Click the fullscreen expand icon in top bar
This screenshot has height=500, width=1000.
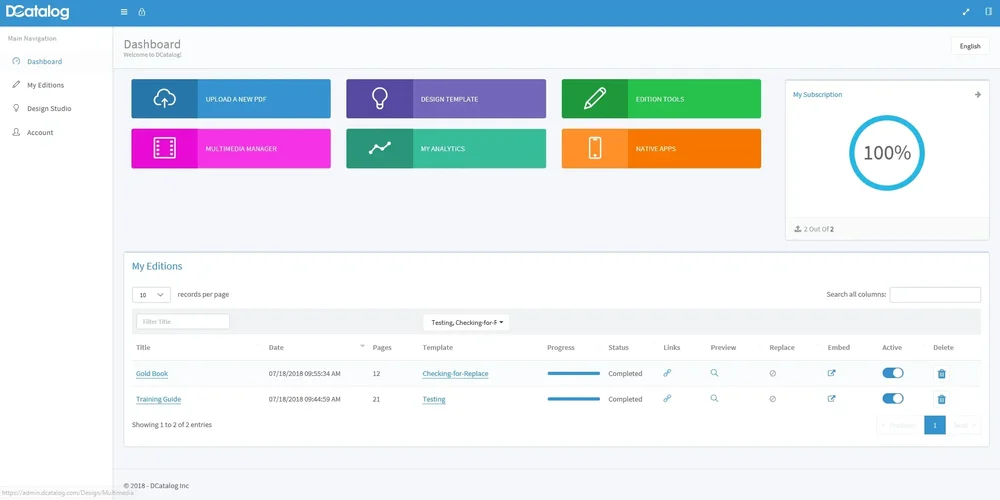pyautogui.click(x=966, y=12)
